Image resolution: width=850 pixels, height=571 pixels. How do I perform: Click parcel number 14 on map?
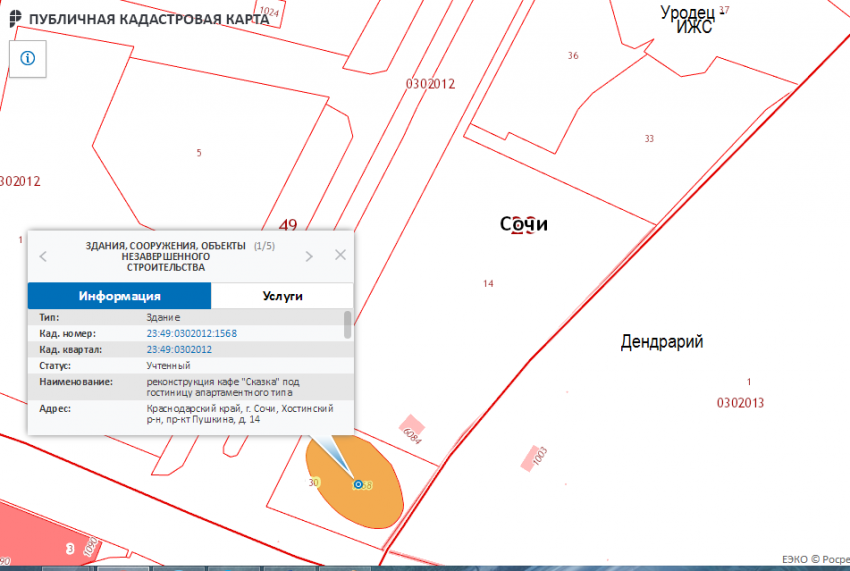[488, 284]
